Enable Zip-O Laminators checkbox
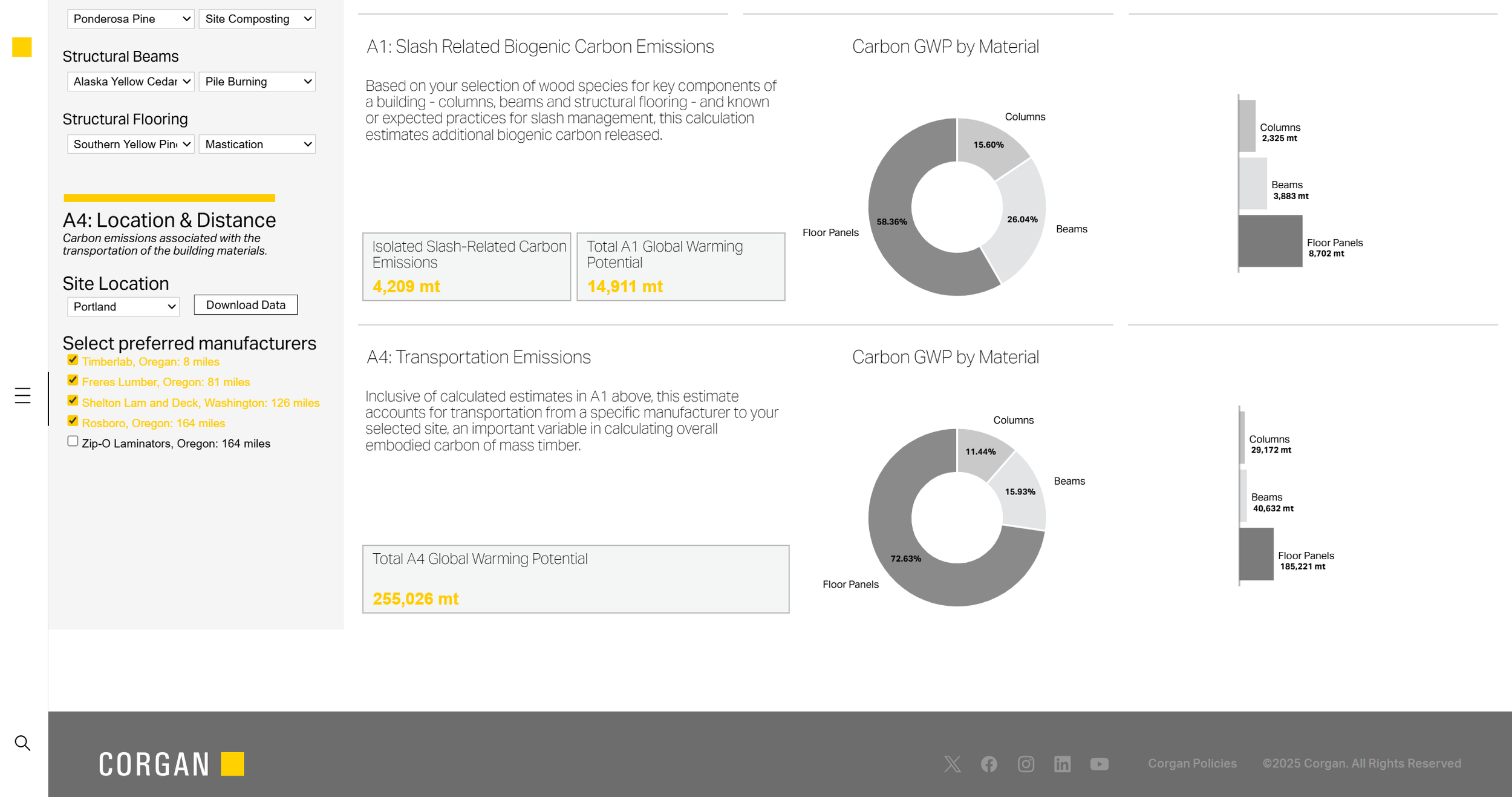 tap(73, 442)
